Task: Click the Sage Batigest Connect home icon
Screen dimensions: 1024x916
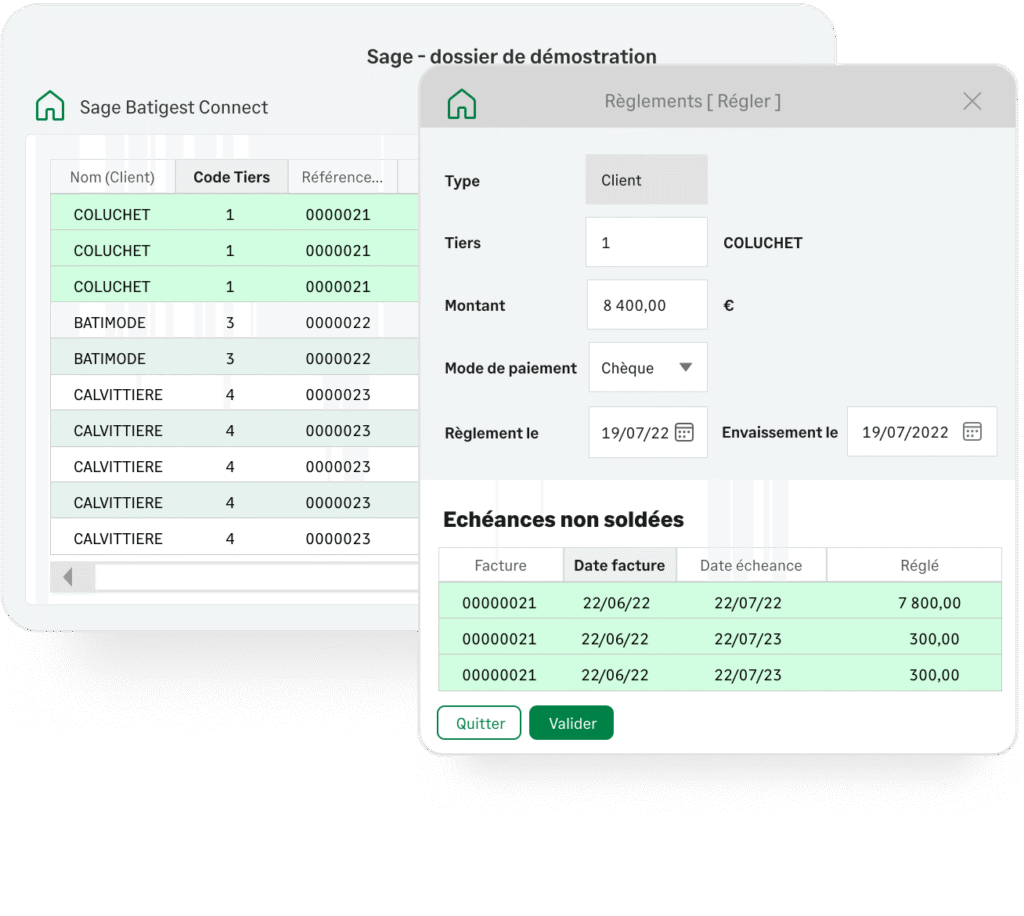Action: pyautogui.click(x=50, y=107)
